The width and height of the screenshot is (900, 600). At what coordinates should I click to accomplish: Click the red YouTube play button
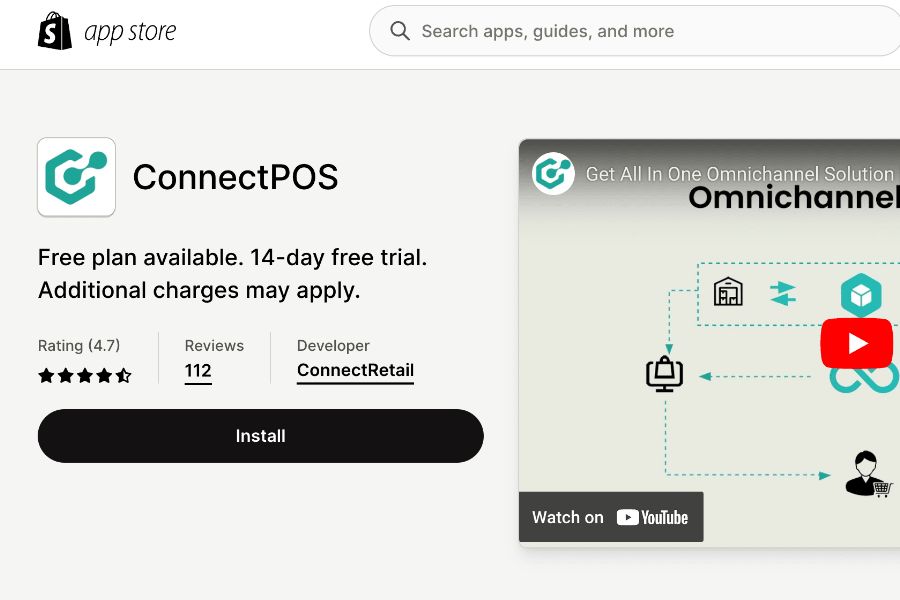pos(856,343)
